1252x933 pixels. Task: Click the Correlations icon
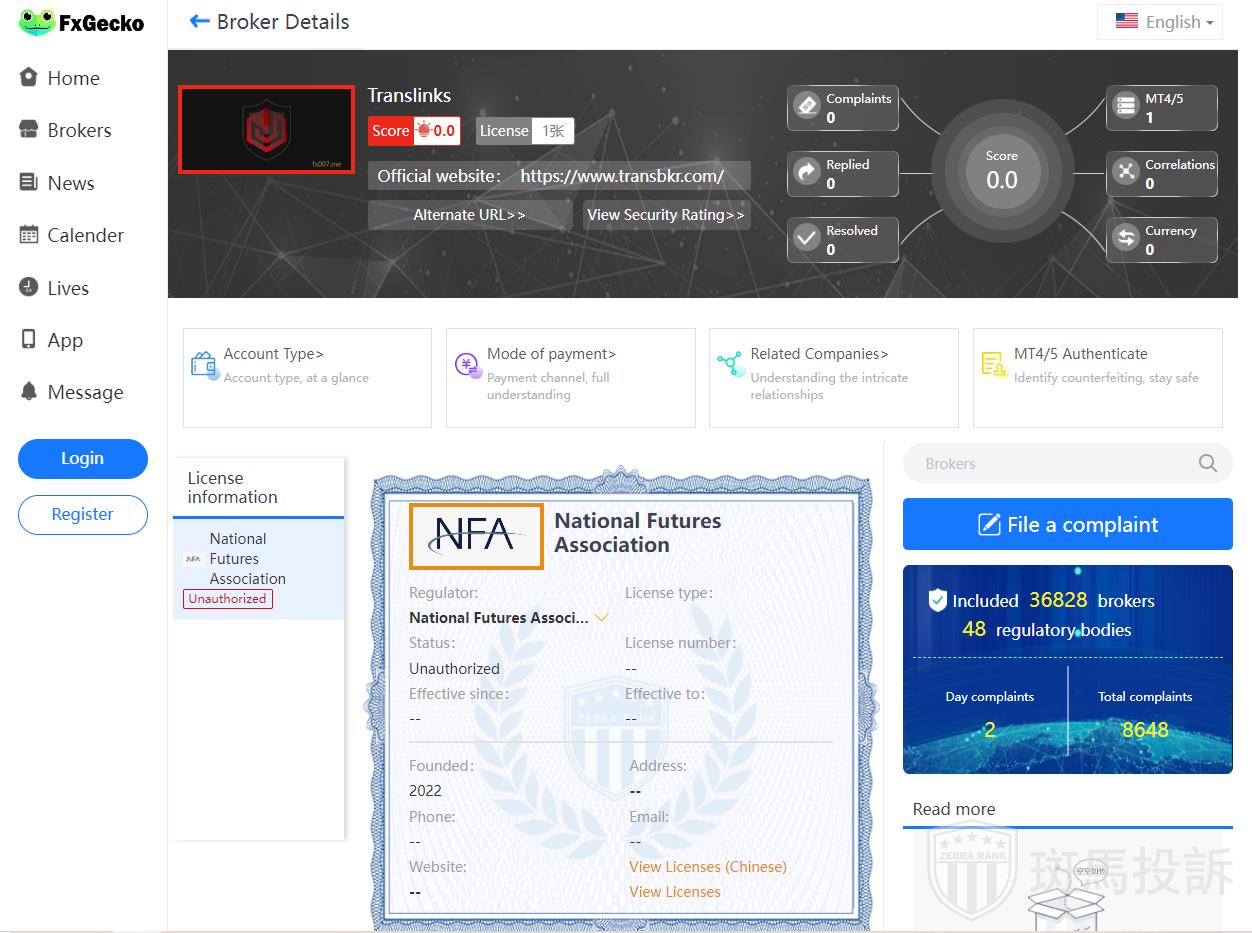(1126, 172)
